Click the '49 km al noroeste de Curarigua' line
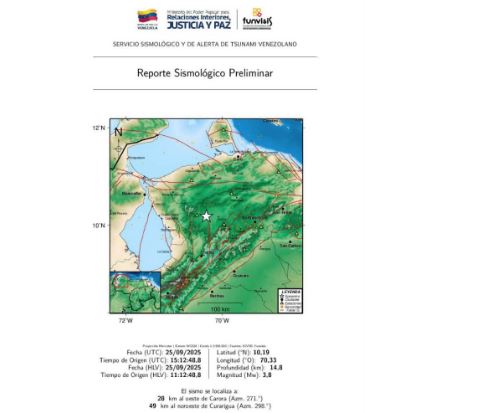The height and width of the screenshot is (413, 495). coord(210,406)
